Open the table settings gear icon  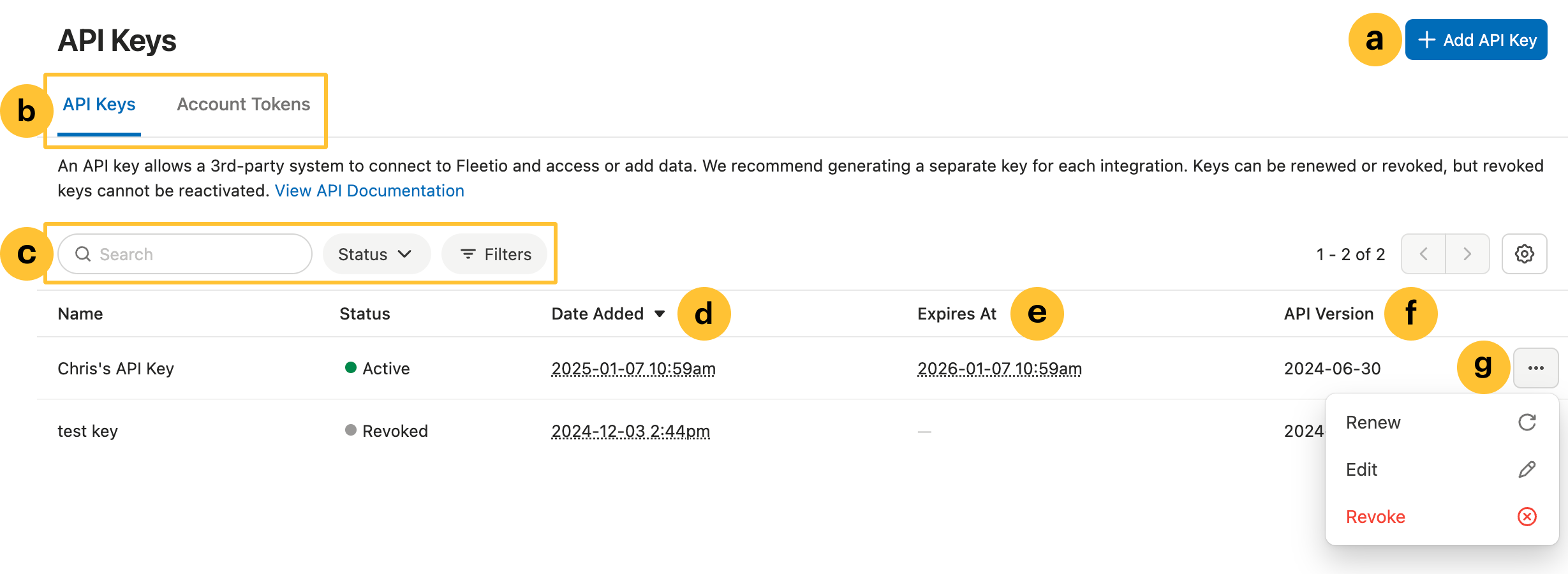(1525, 254)
